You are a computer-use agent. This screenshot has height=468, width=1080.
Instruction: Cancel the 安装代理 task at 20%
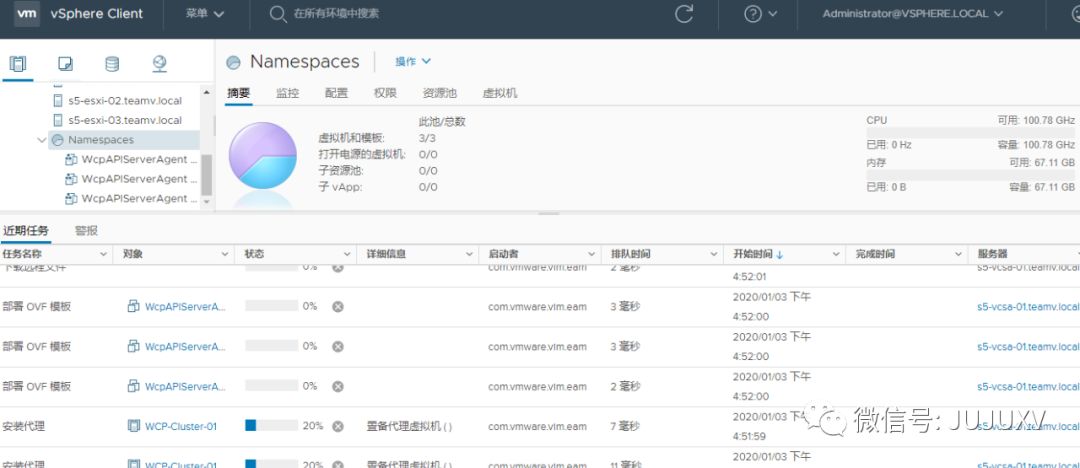[338, 426]
